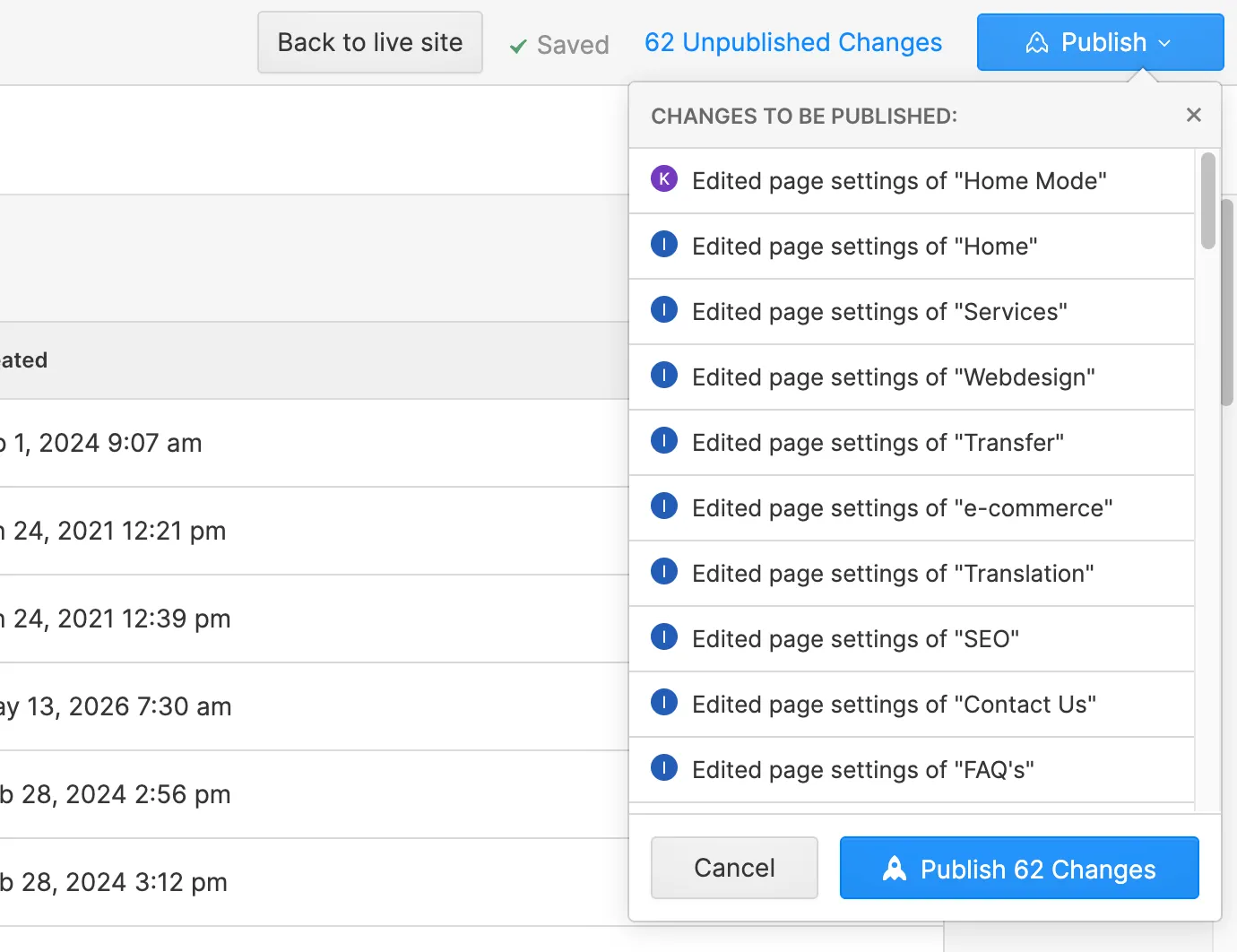This screenshot has height=952, width=1237.
Task: Expand the Publish dropdown chevron
Action: click(x=1165, y=43)
